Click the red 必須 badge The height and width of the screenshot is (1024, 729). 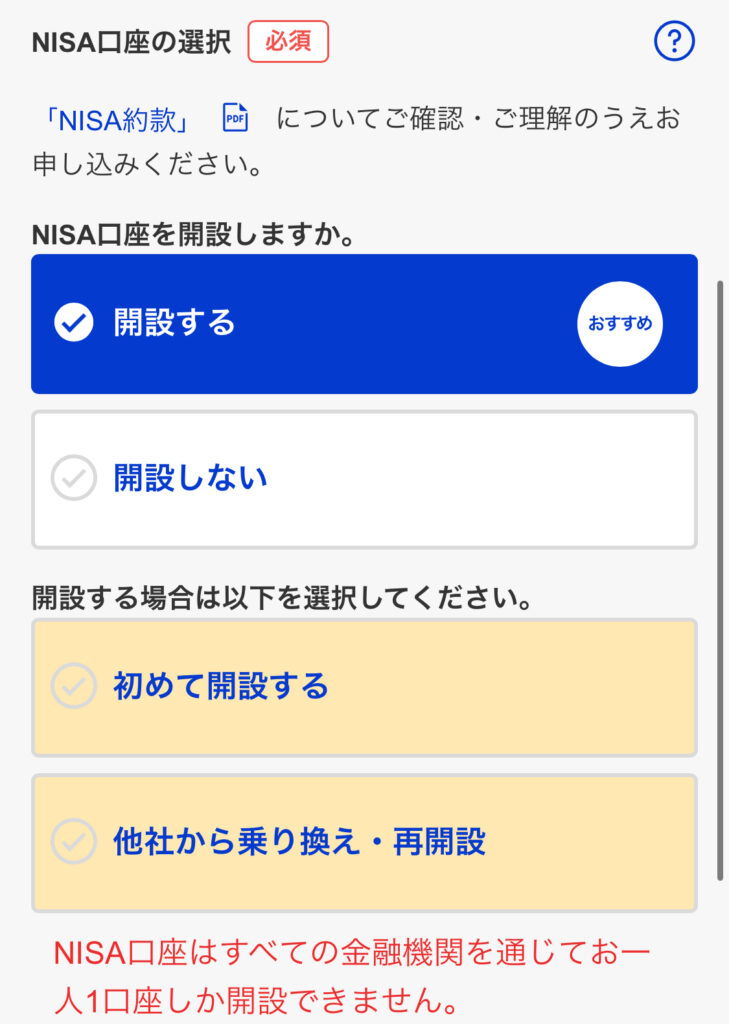click(x=288, y=42)
